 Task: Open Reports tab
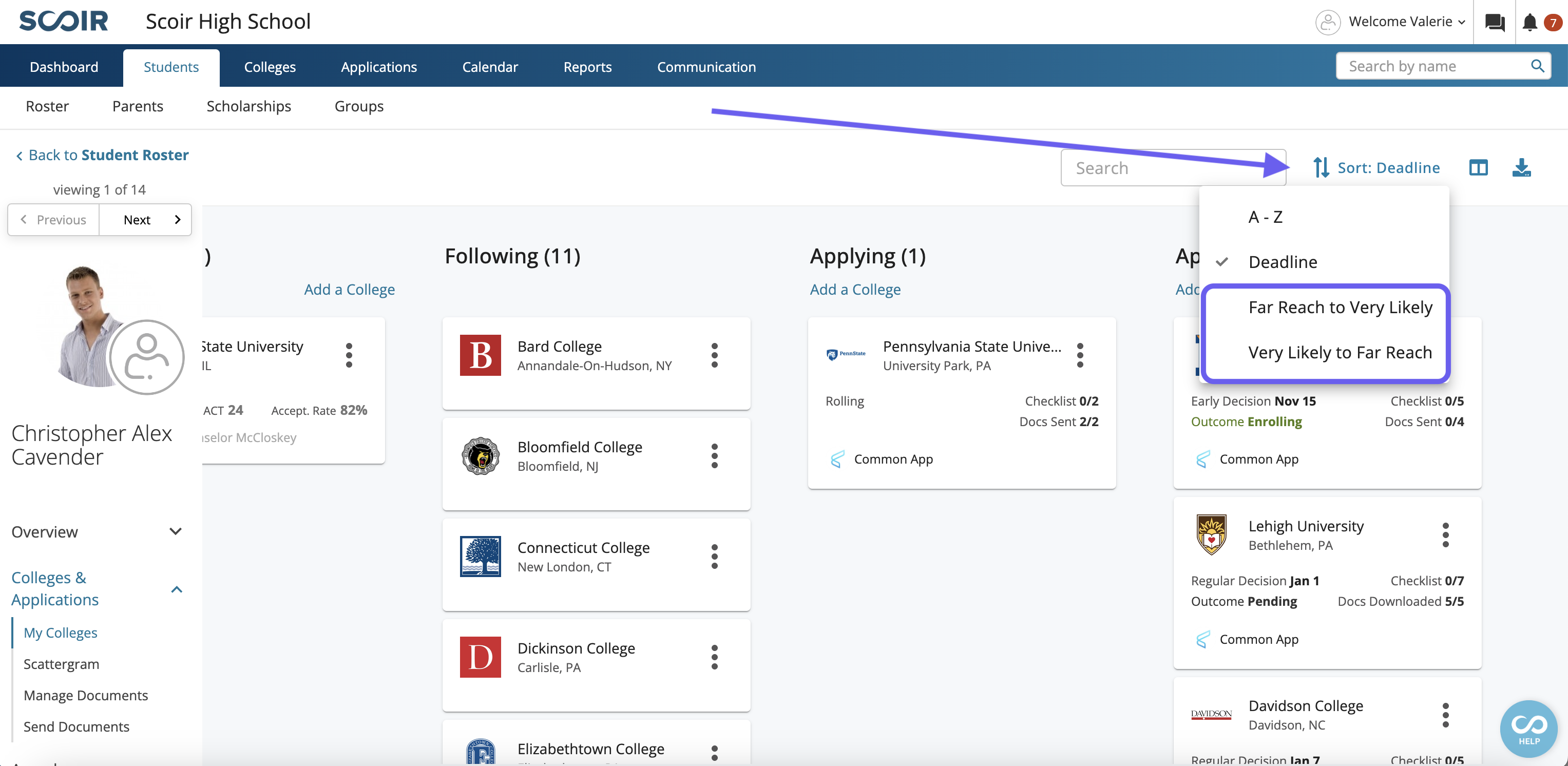click(587, 67)
